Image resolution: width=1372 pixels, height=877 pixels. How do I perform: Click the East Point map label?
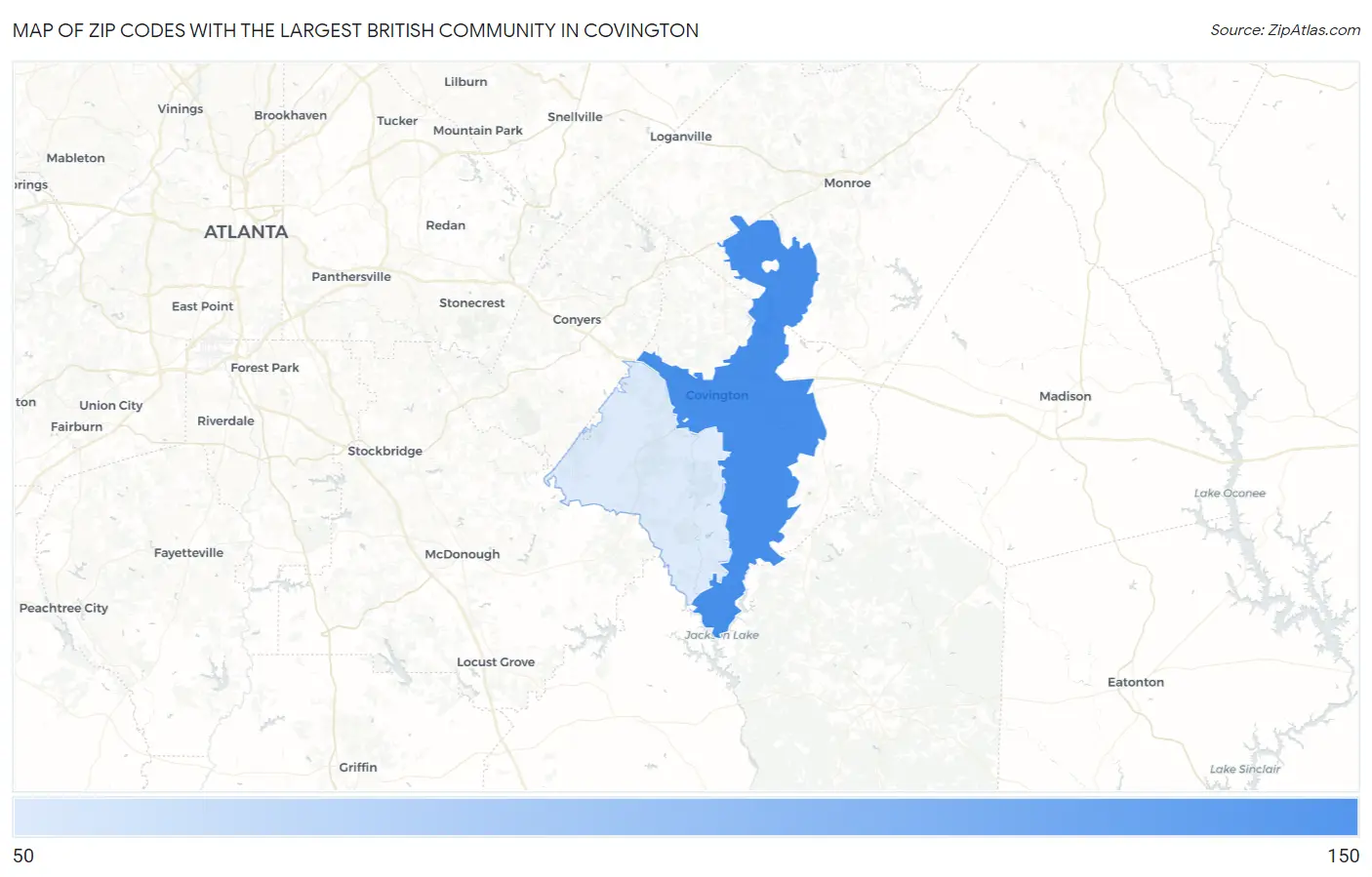[x=202, y=306]
